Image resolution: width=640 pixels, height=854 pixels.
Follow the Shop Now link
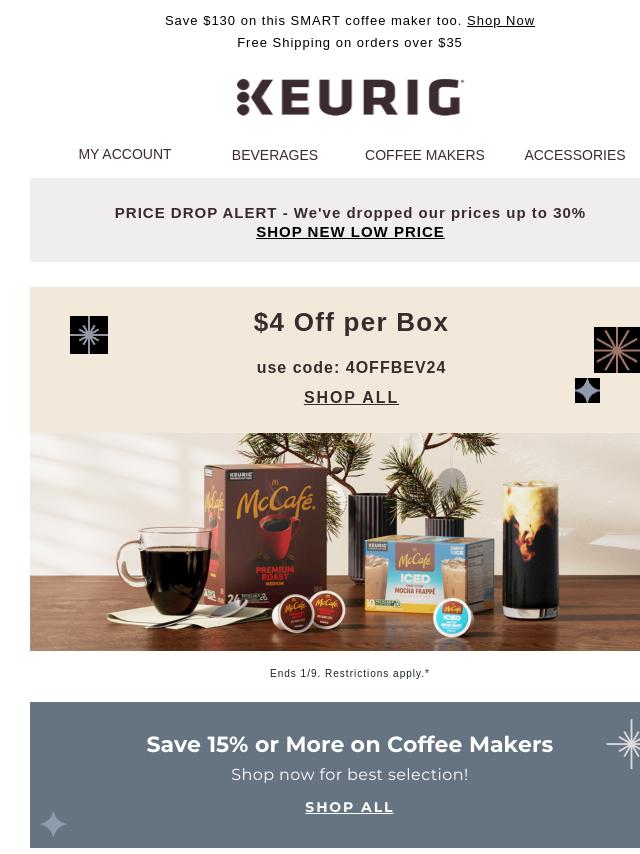[x=501, y=21]
